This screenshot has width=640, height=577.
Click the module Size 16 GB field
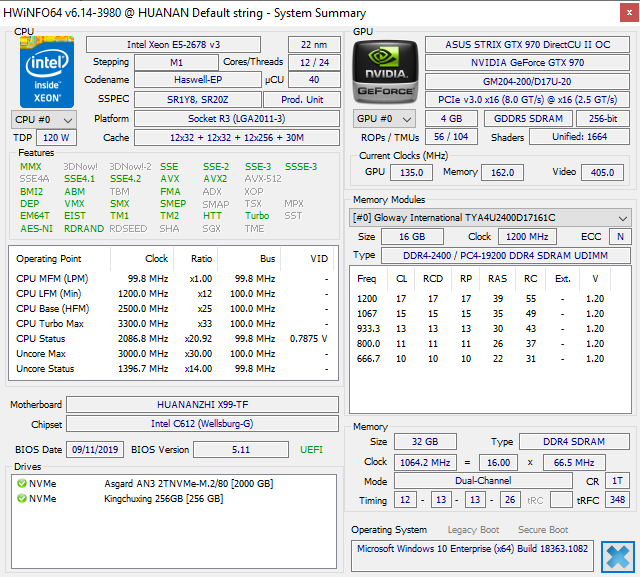(412, 237)
